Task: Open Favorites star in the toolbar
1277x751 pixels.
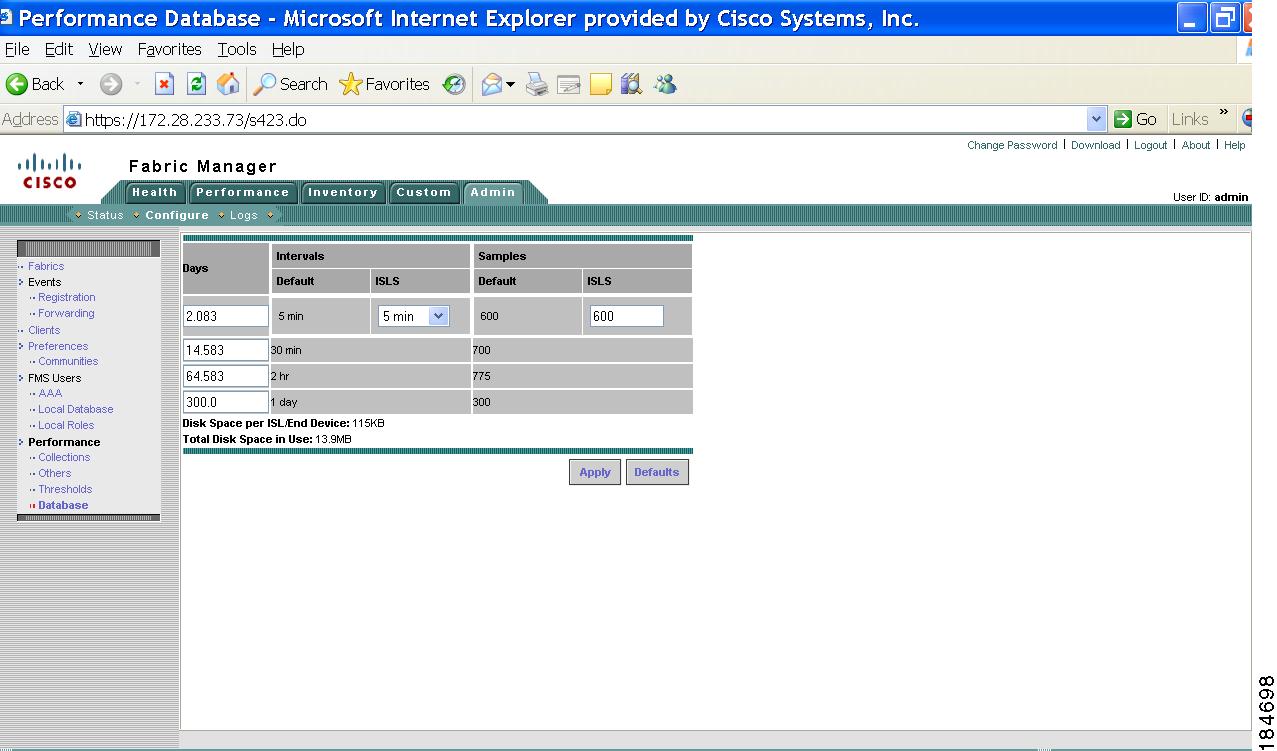Action: coord(350,85)
